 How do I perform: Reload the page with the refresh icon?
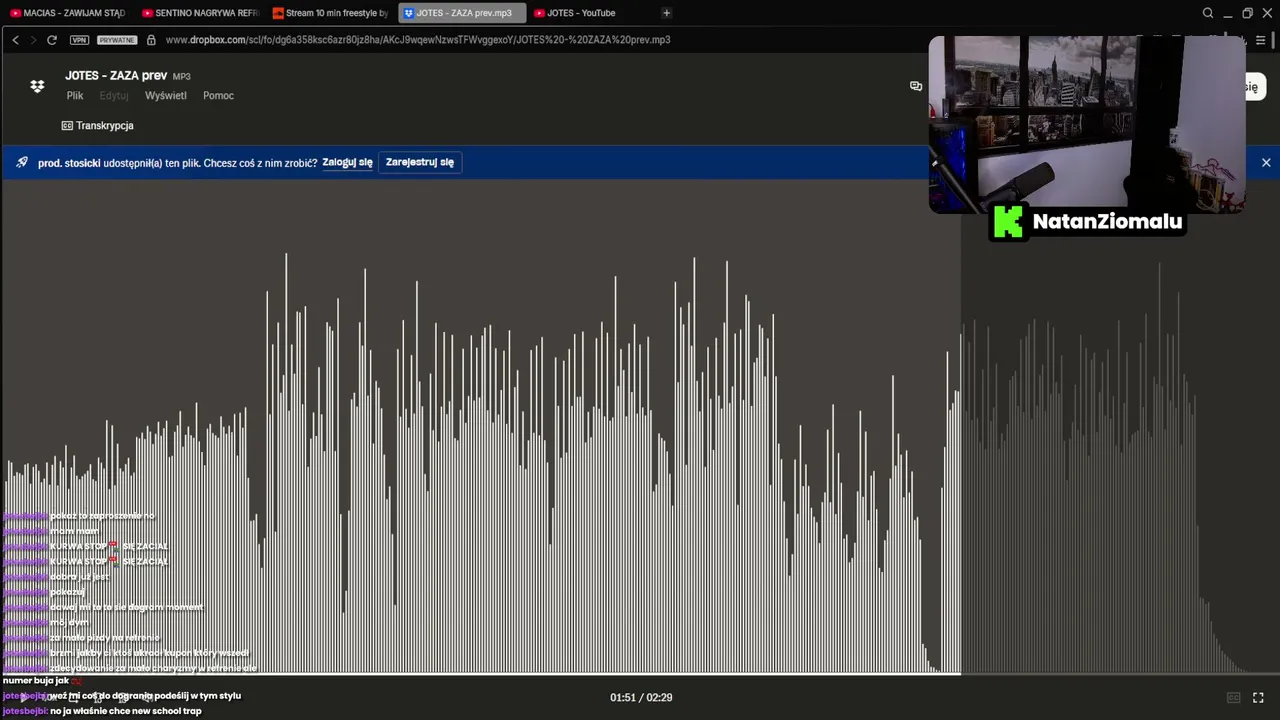click(52, 40)
